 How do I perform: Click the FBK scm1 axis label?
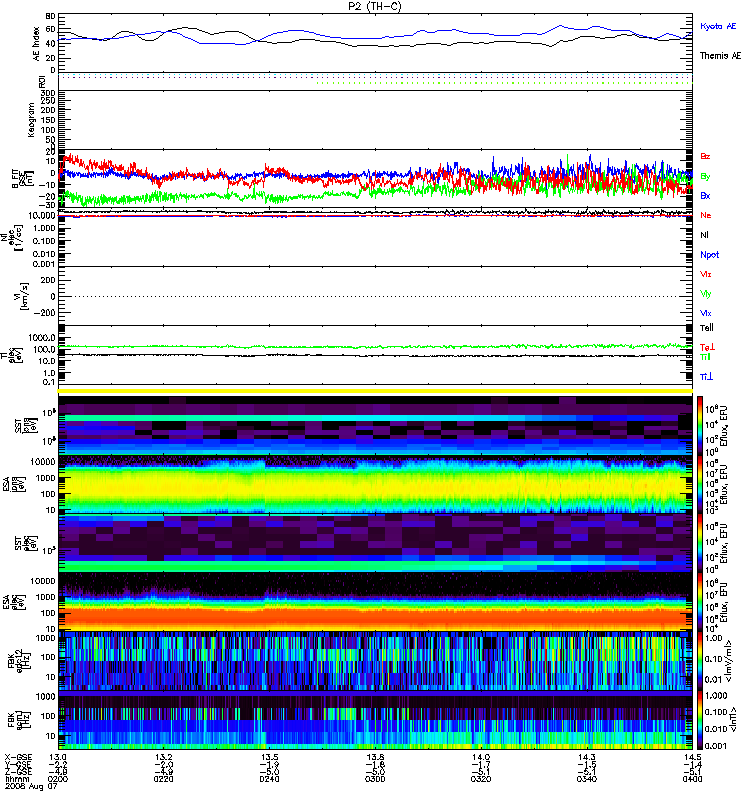click(x=19, y=719)
